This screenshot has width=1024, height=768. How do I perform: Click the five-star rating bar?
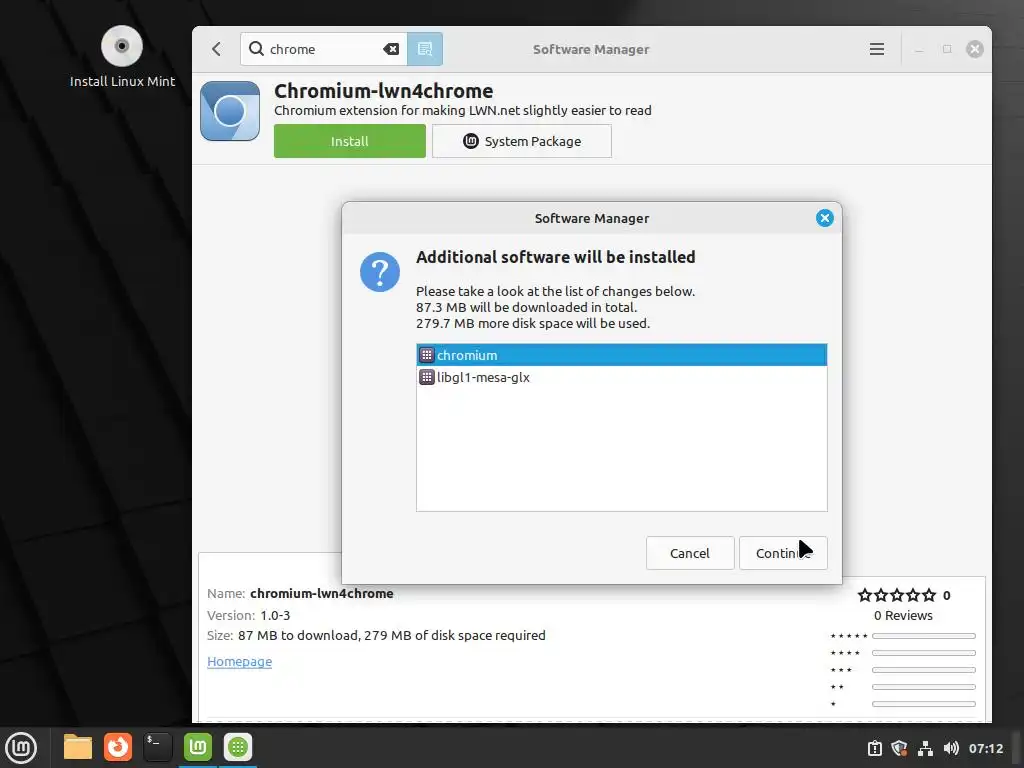[x=923, y=636]
